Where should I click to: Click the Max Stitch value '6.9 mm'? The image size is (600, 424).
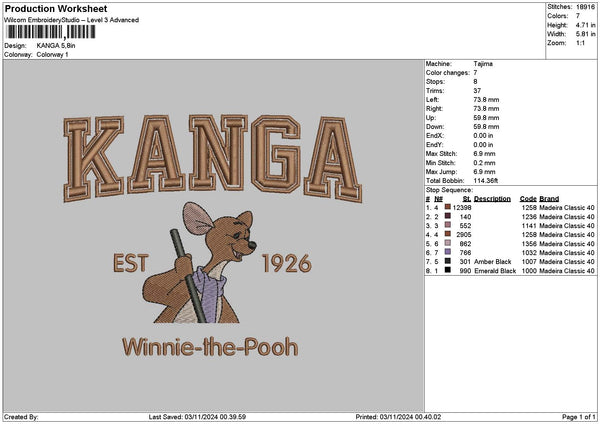(484, 154)
